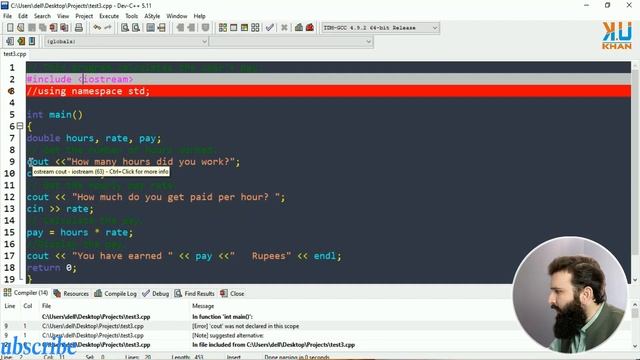Click the Stop Execution X icon

point(284,28)
